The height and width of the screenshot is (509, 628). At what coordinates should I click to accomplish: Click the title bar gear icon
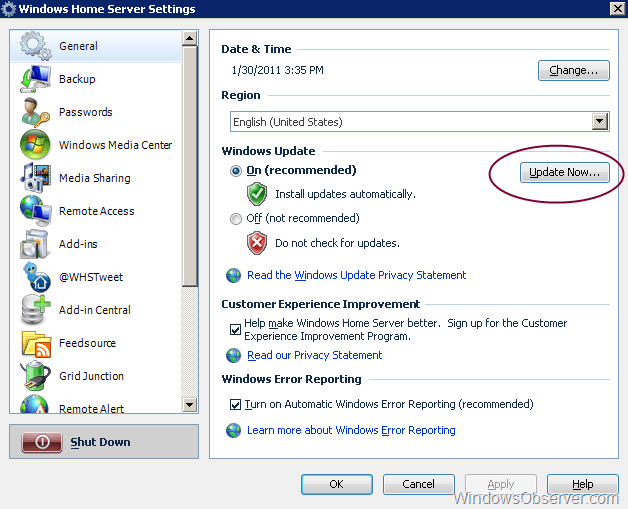coord(8,9)
